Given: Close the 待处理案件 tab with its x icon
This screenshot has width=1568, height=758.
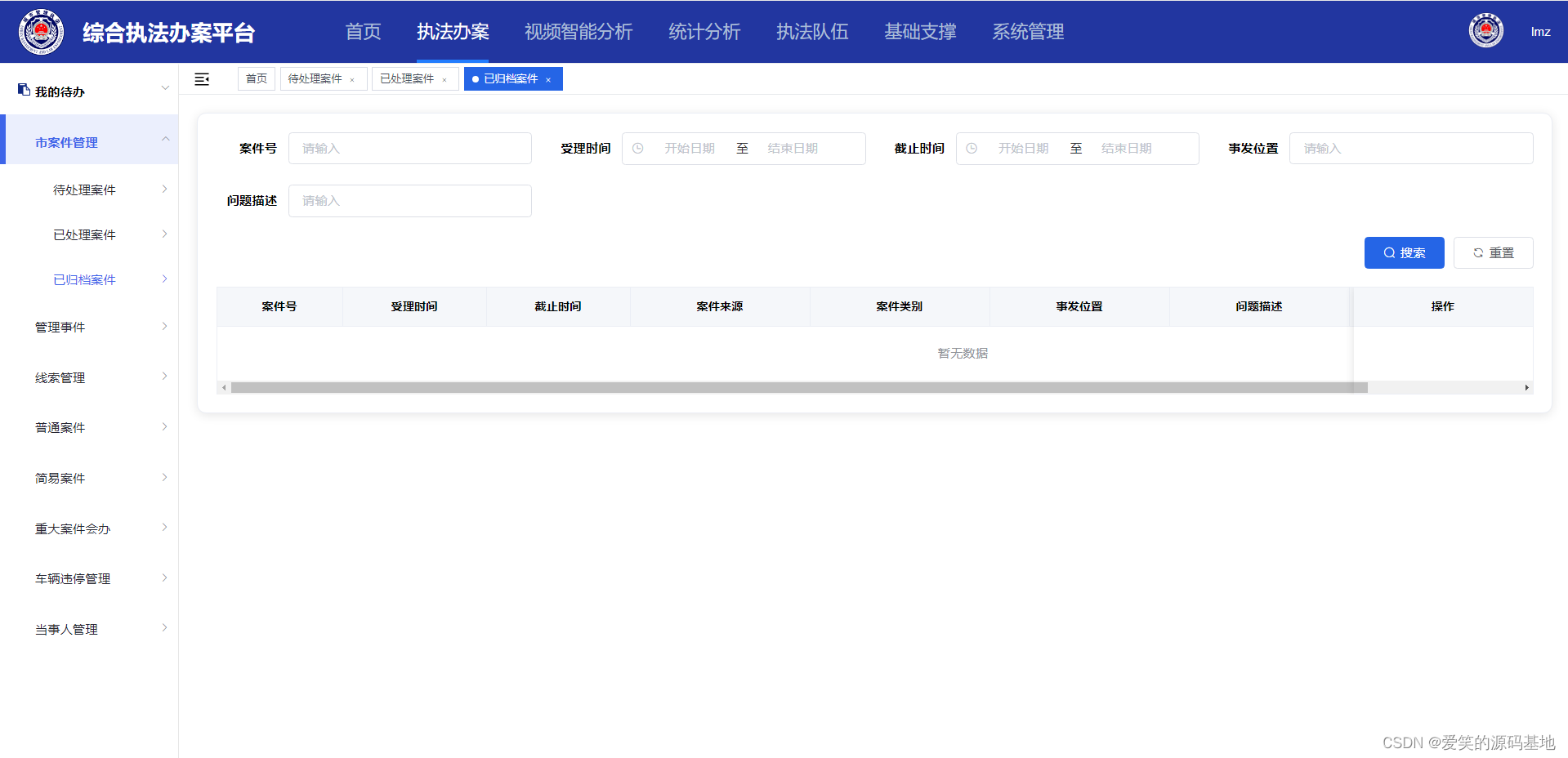Looking at the screenshot, I should pos(352,80).
